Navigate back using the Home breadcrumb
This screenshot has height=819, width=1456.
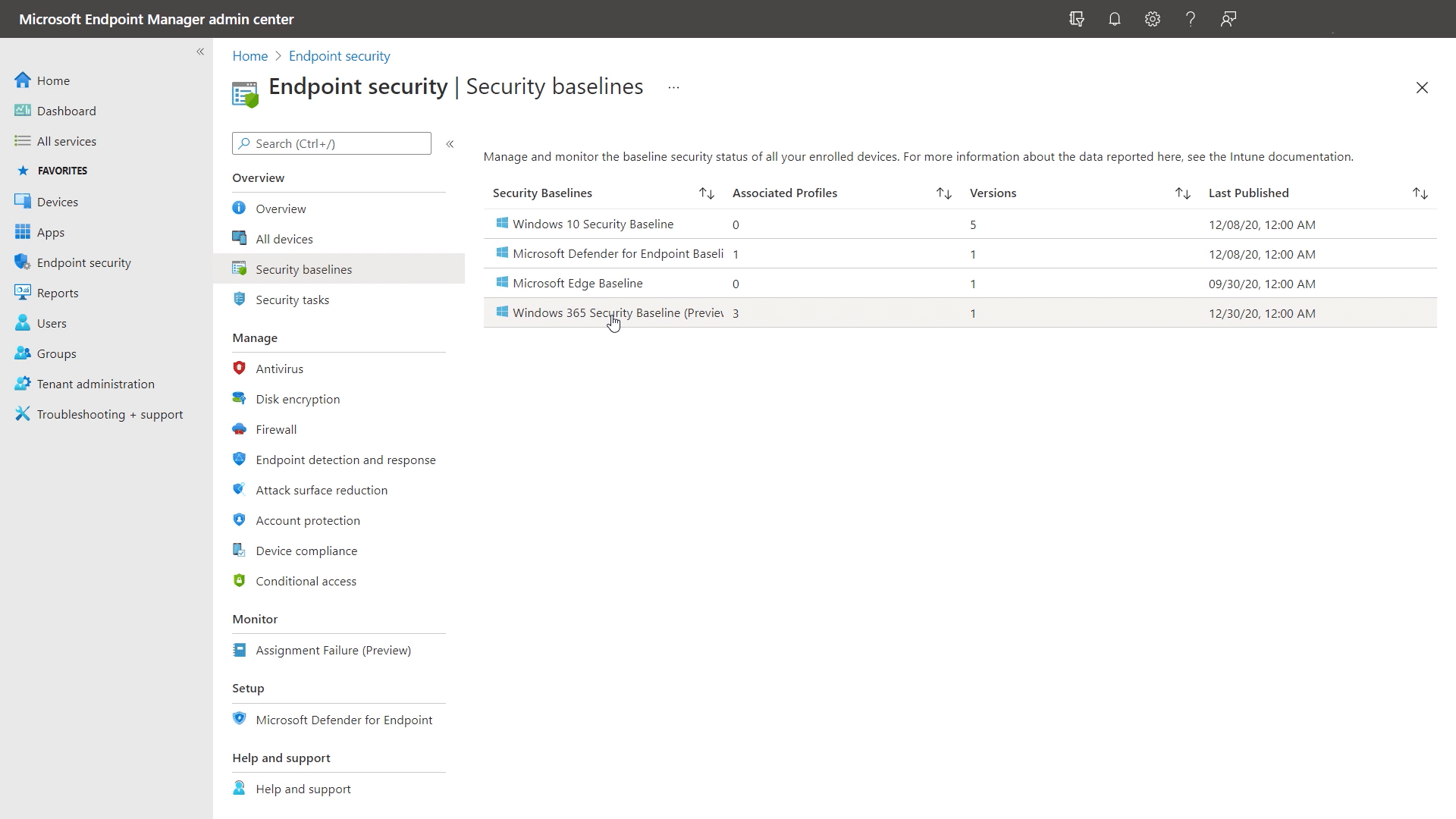point(249,55)
